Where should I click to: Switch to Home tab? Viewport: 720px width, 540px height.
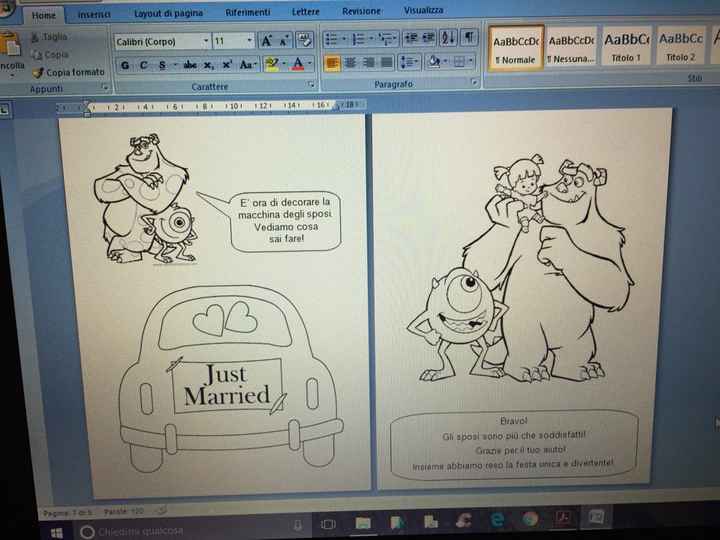point(44,15)
